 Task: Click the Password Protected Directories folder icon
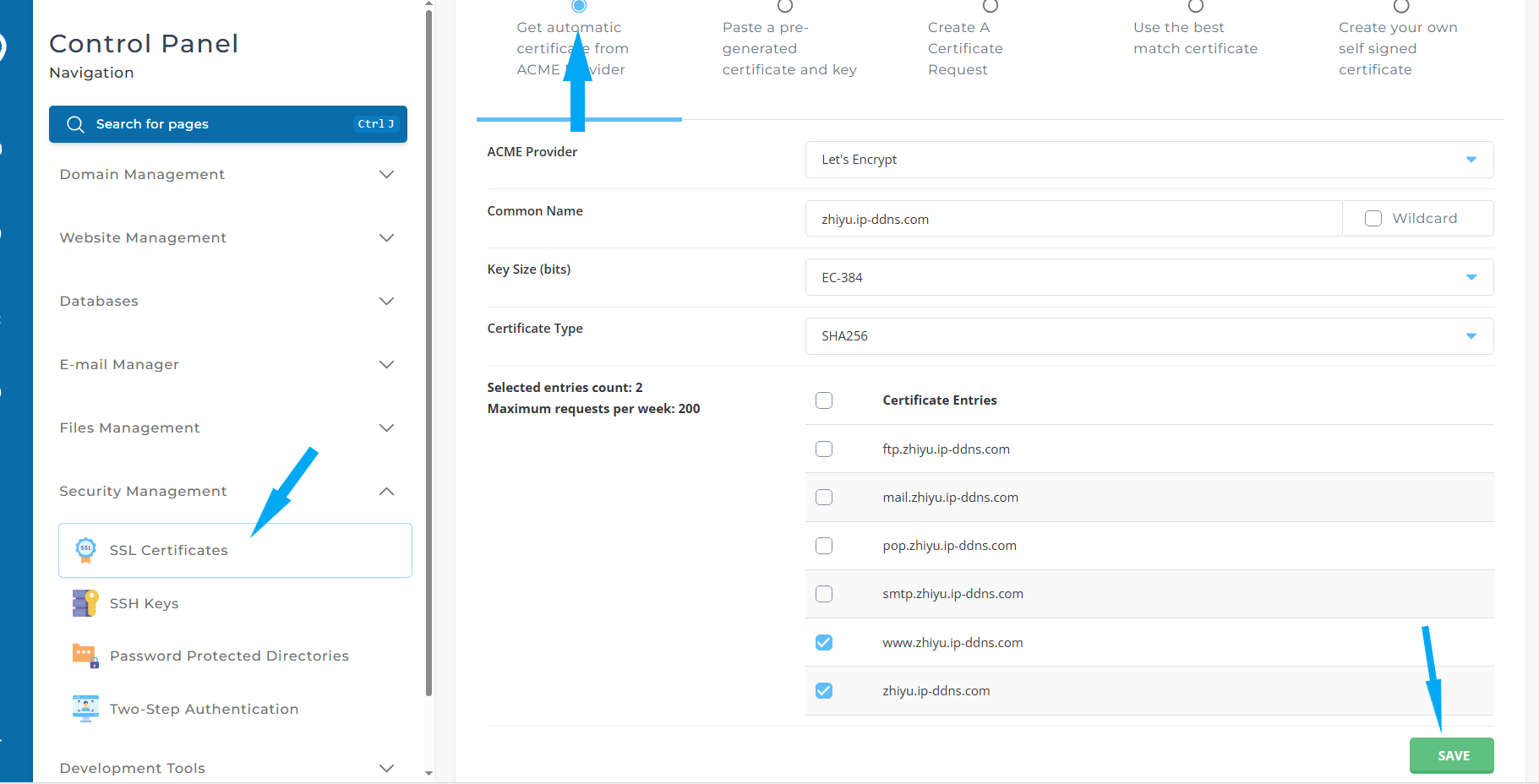pyautogui.click(x=85, y=656)
